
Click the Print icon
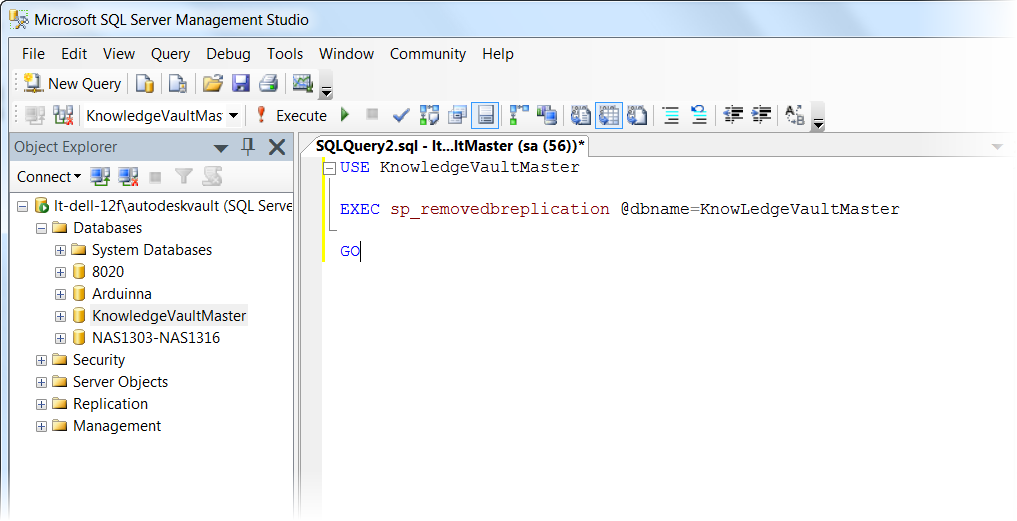pyautogui.click(x=269, y=84)
